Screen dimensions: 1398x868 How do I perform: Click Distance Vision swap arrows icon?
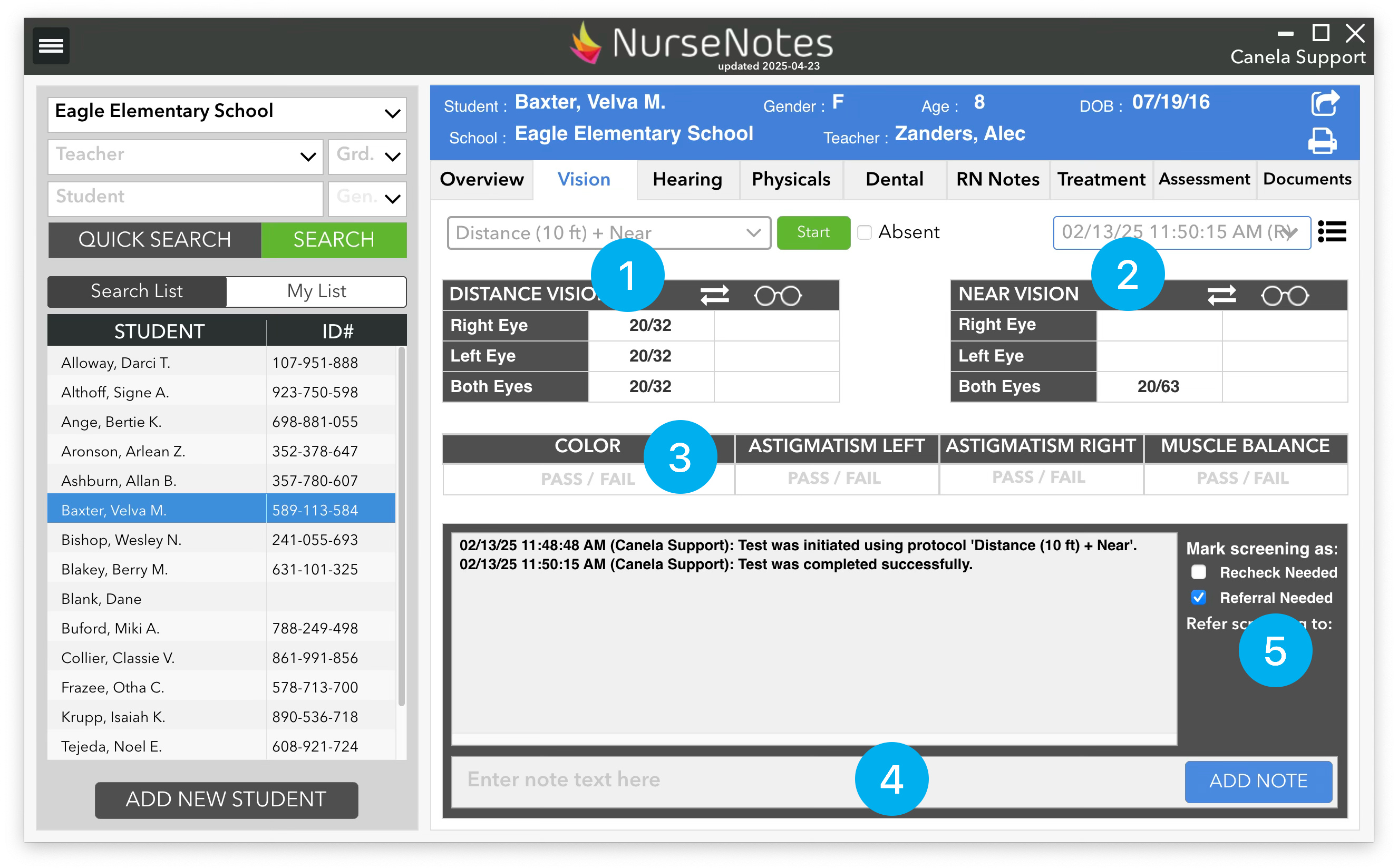(714, 295)
